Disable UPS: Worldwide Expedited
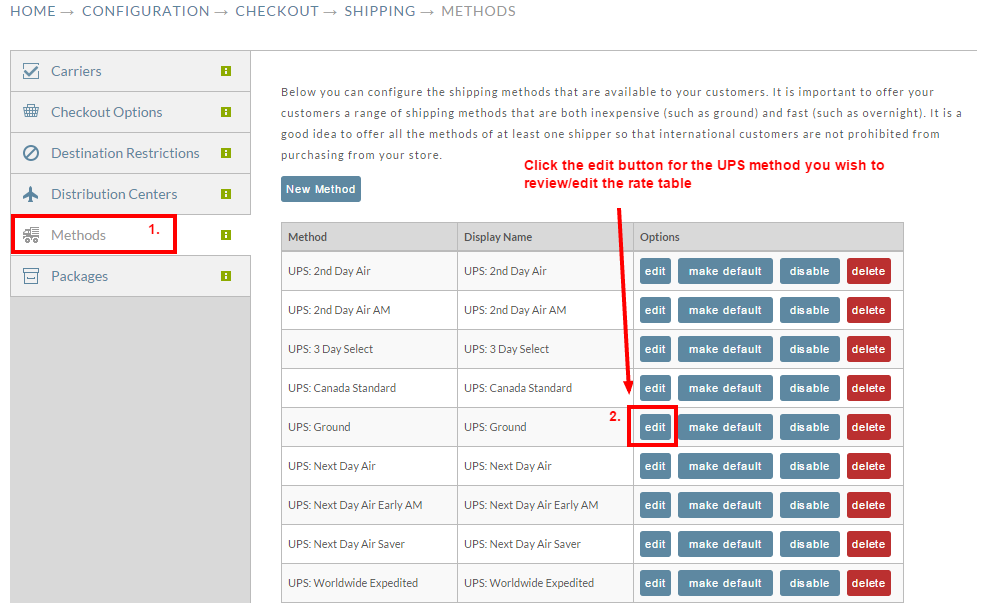992x603 pixels. 809,583
